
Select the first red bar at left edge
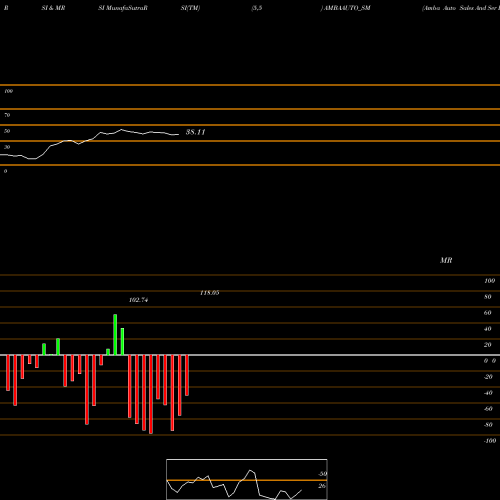(8, 373)
